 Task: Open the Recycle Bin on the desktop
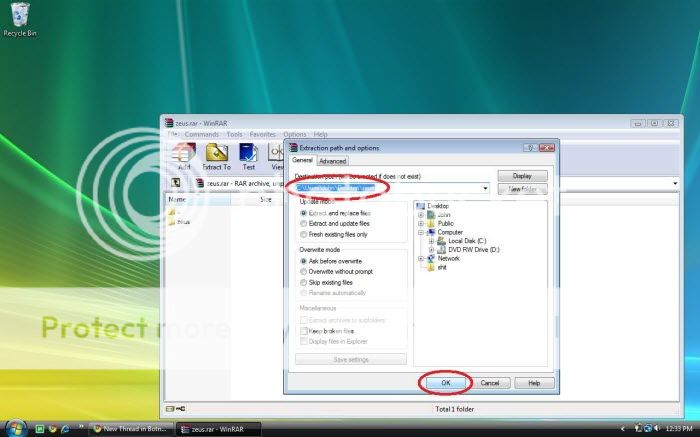pyautogui.click(x=20, y=20)
